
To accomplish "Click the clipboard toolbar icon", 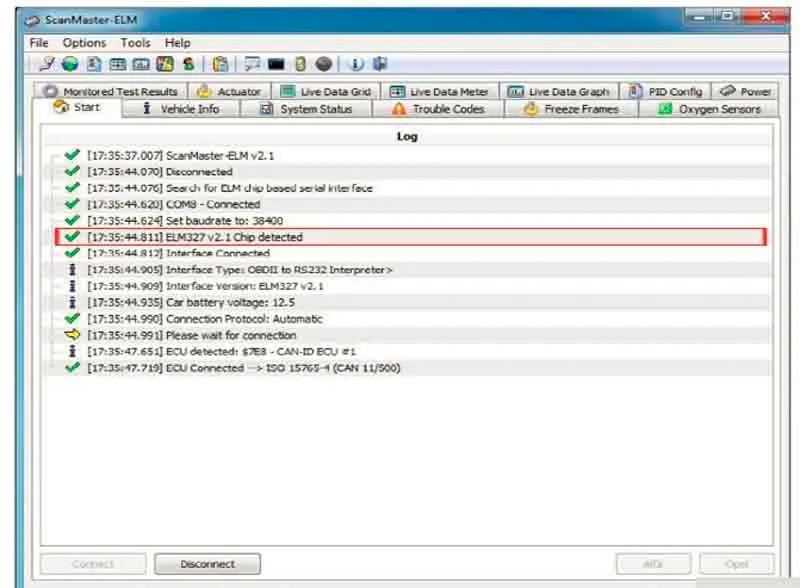I will pyautogui.click(x=220, y=64).
